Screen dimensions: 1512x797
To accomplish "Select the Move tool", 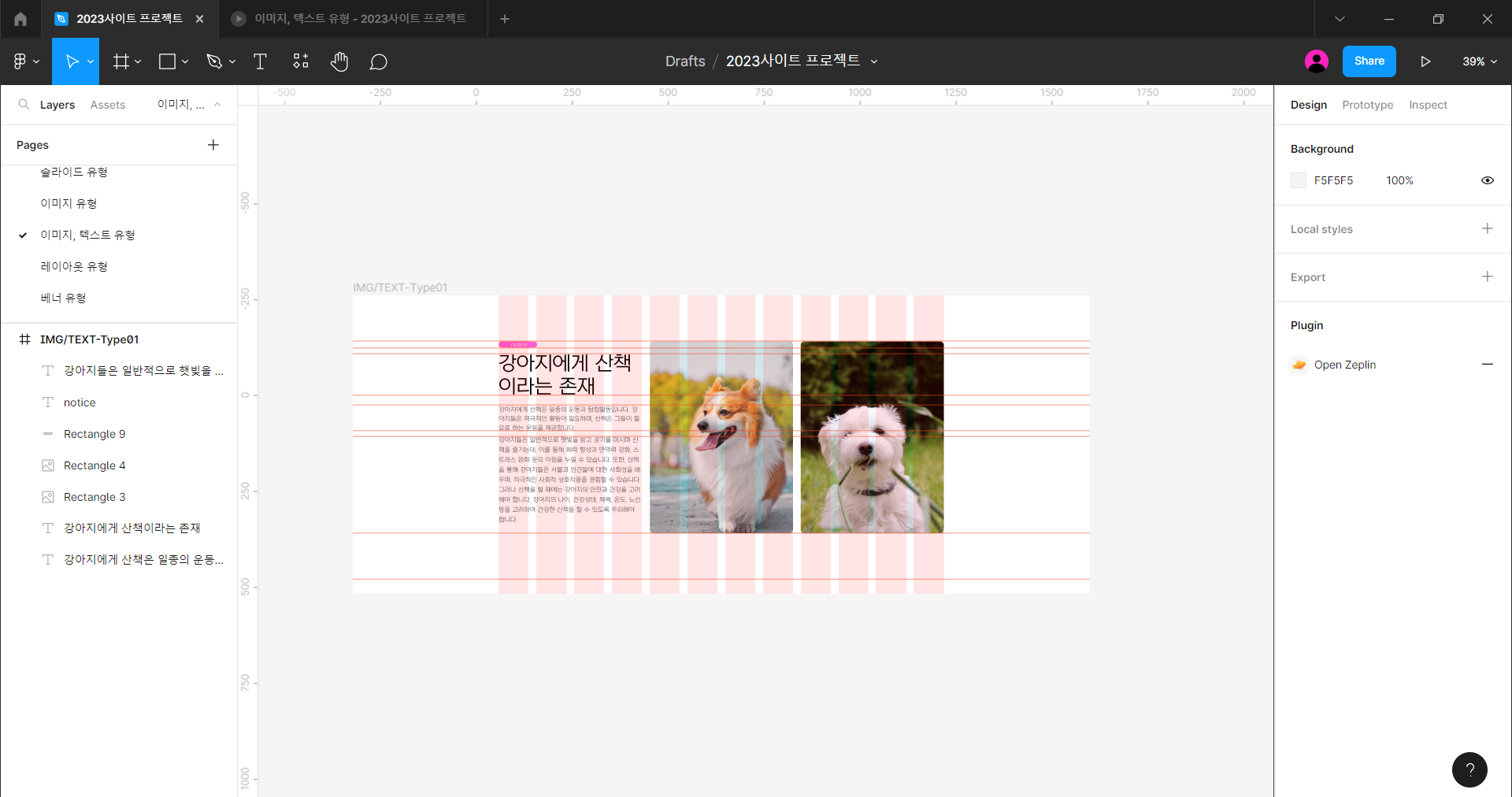I will (x=72, y=61).
